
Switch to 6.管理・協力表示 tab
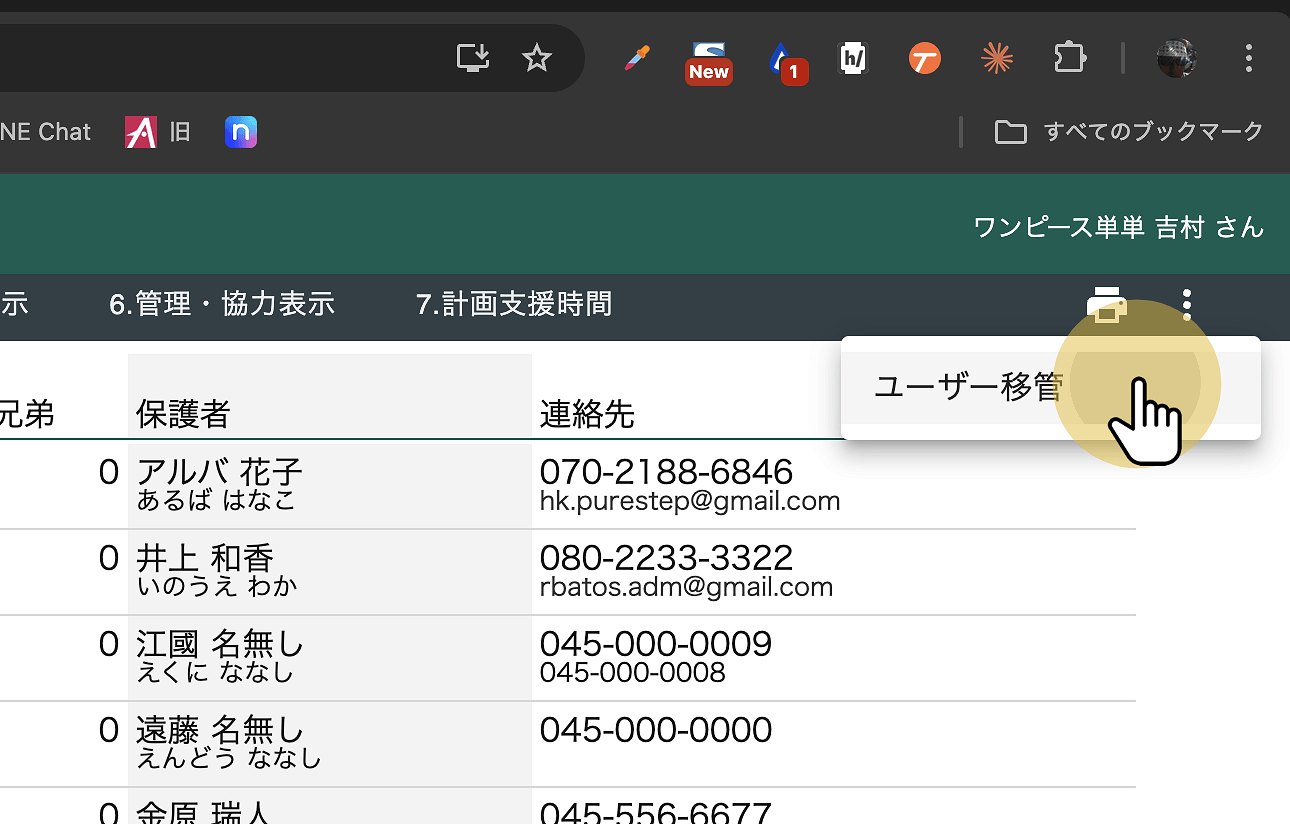point(221,304)
